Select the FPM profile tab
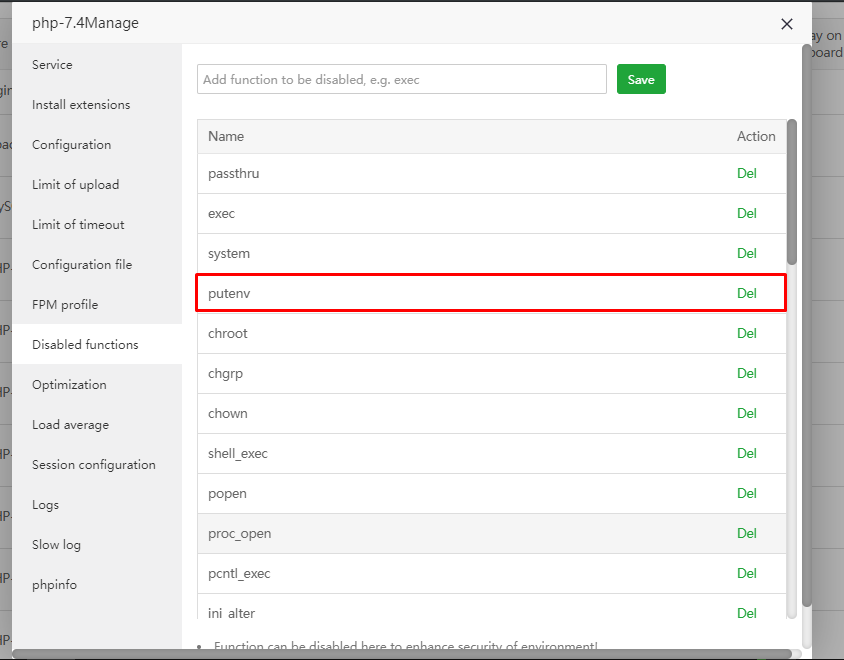This screenshot has height=660, width=844. click(x=65, y=305)
